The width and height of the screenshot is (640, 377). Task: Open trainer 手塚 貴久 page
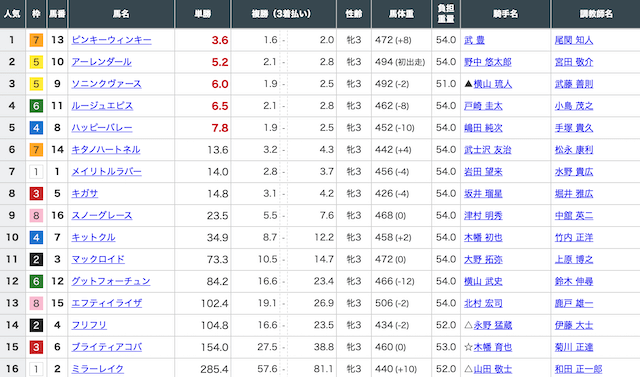click(x=574, y=128)
